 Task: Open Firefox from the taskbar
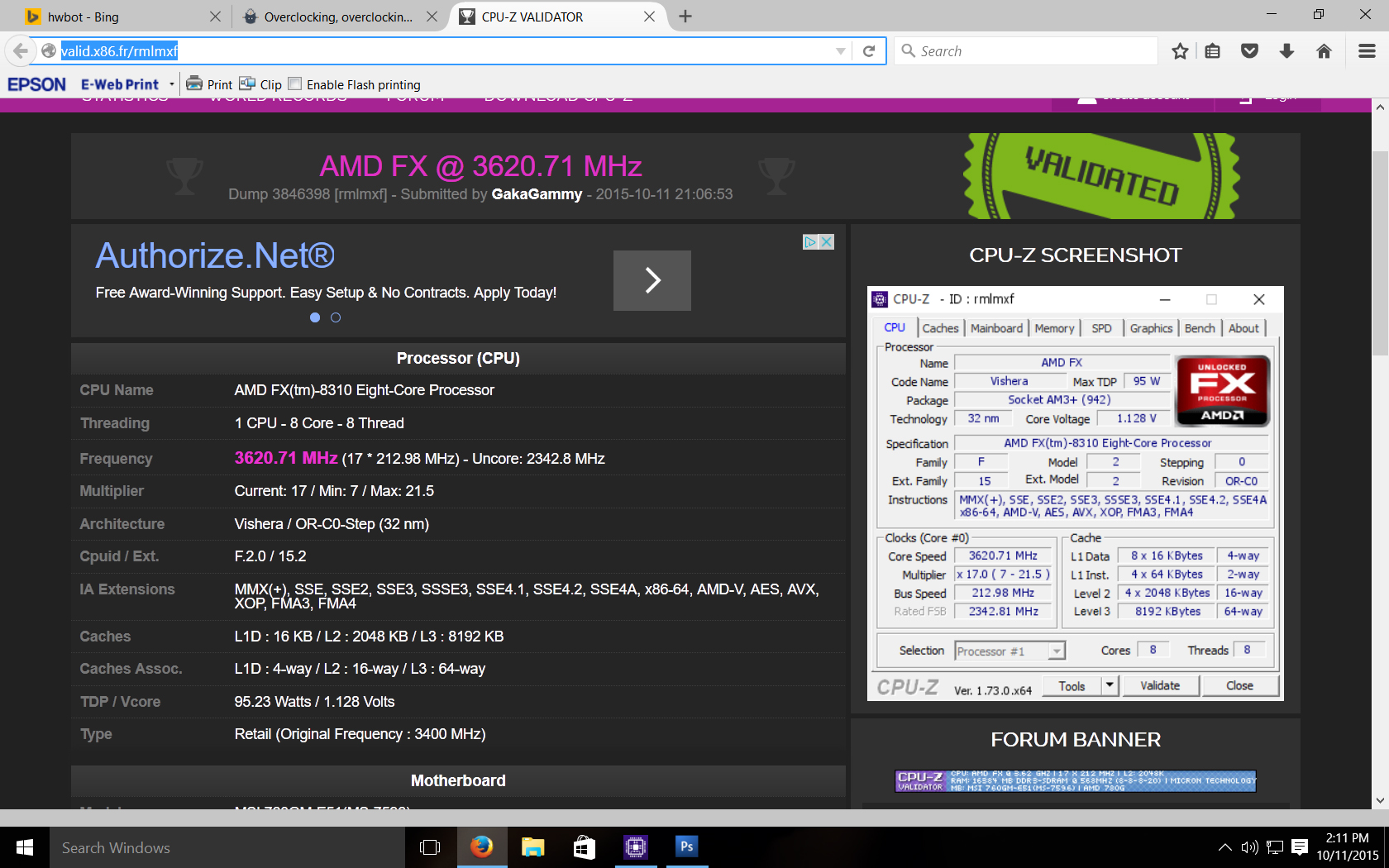(x=481, y=847)
